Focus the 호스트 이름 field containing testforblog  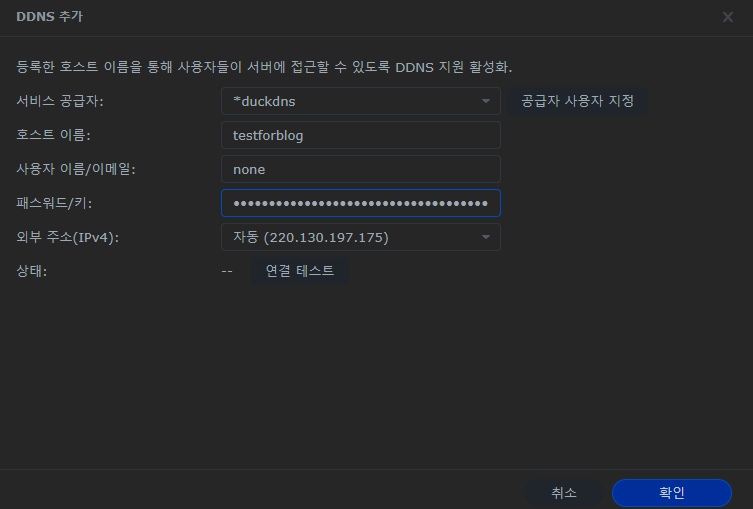pyautogui.click(x=360, y=135)
